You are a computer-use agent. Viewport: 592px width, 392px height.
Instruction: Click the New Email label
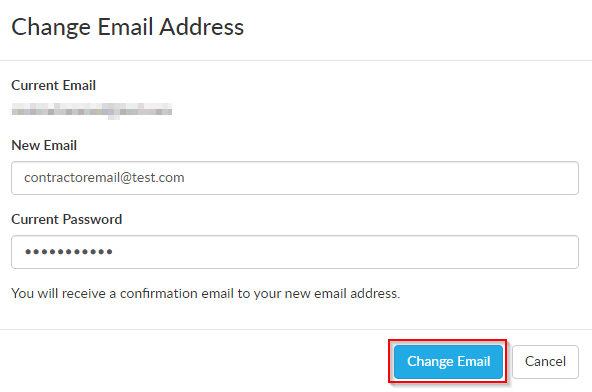pyautogui.click(x=44, y=145)
